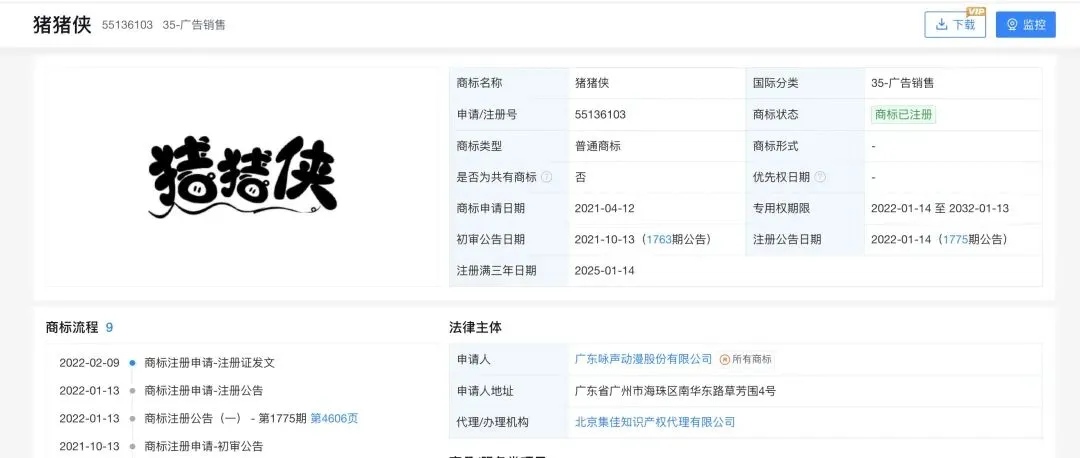Click the help icon beside 是否为共有商标
The height and width of the screenshot is (458, 1080).
click(546, 177)
